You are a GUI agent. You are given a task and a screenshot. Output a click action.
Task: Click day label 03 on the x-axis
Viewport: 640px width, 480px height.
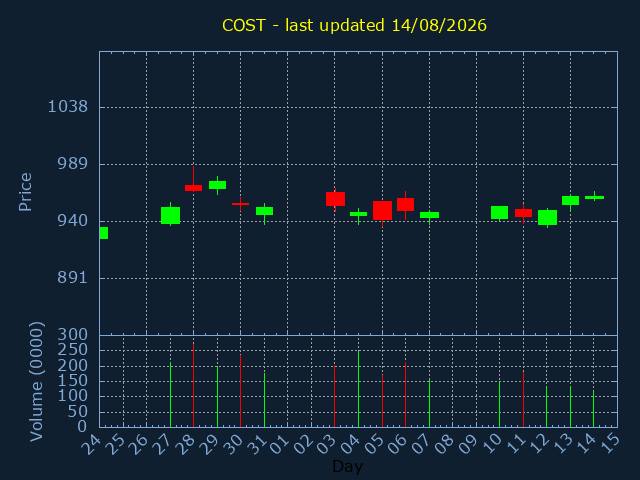tap(326, 444)
